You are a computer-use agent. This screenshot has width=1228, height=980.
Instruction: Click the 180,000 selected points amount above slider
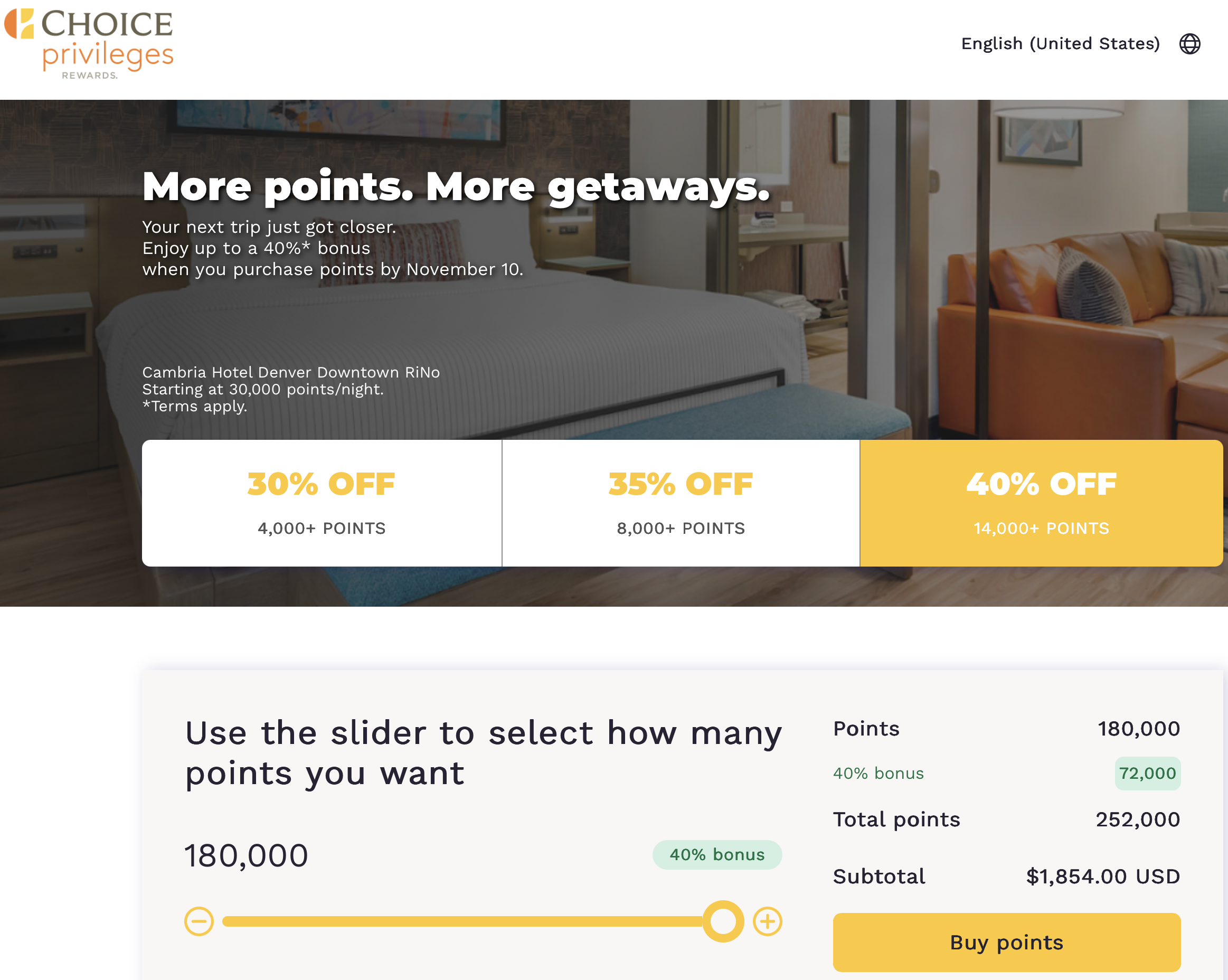pyautogui.click(x=246, y=855)
